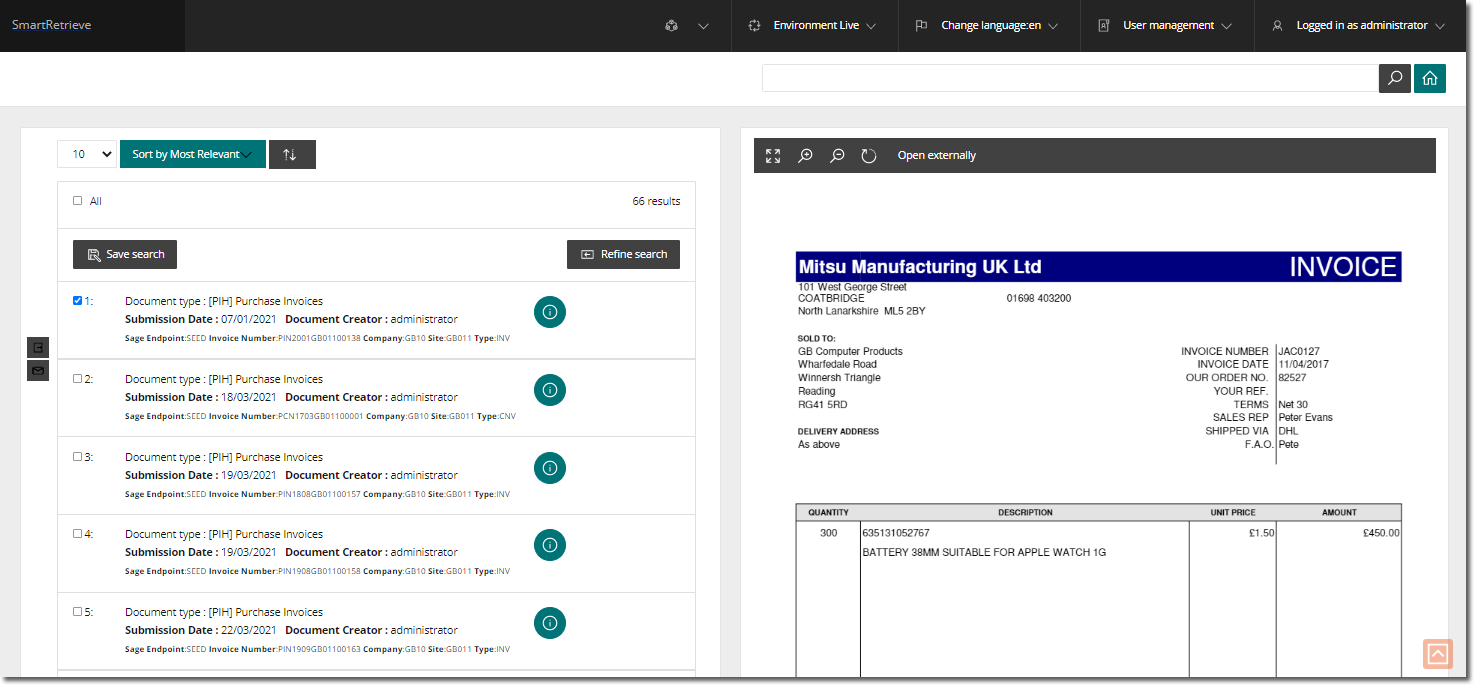
Task: Open the User management menu
Action: tap(1165, 26)
